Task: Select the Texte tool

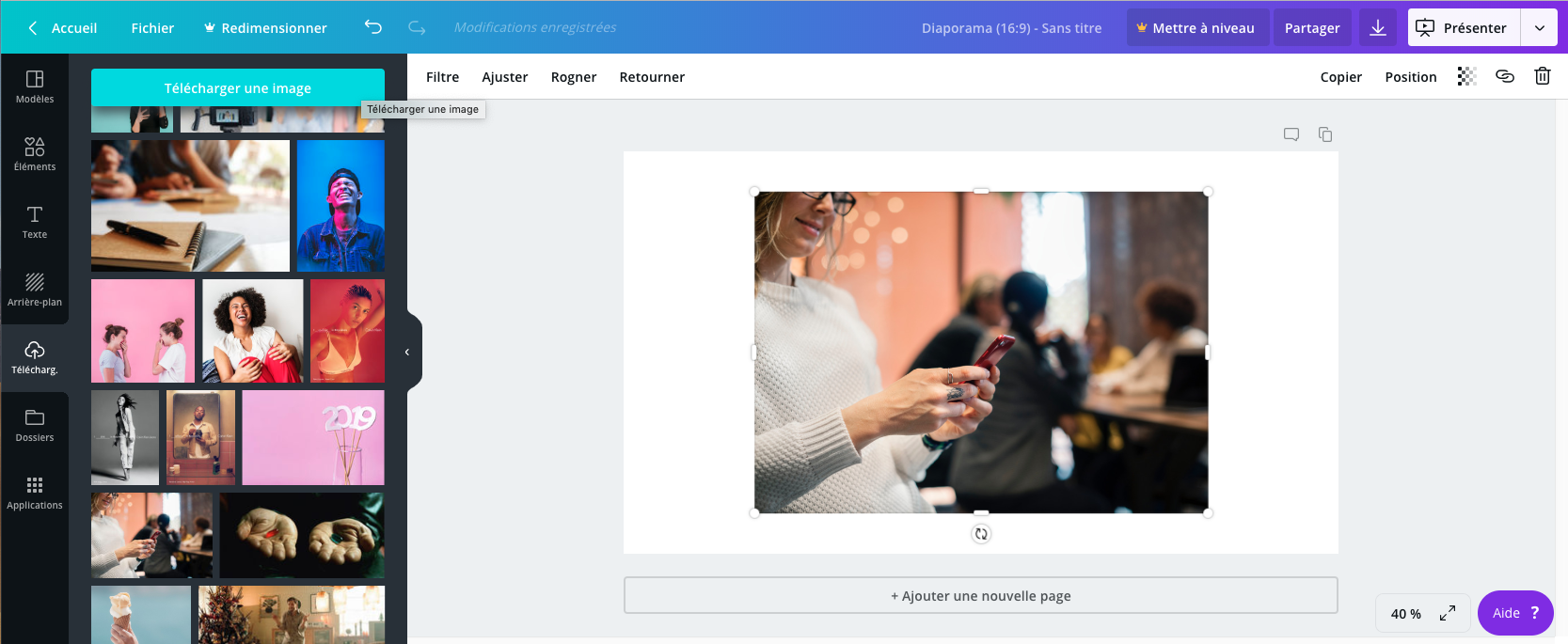Action: pos(35,222)
